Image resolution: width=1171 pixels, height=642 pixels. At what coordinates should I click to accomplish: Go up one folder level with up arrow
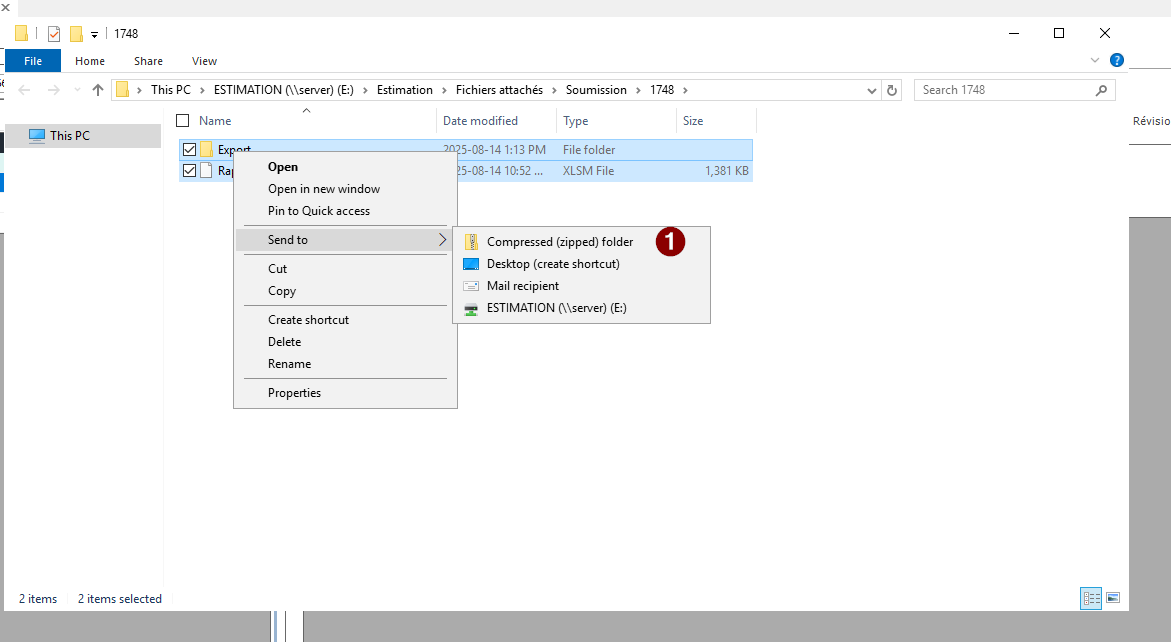coord(97,90)
